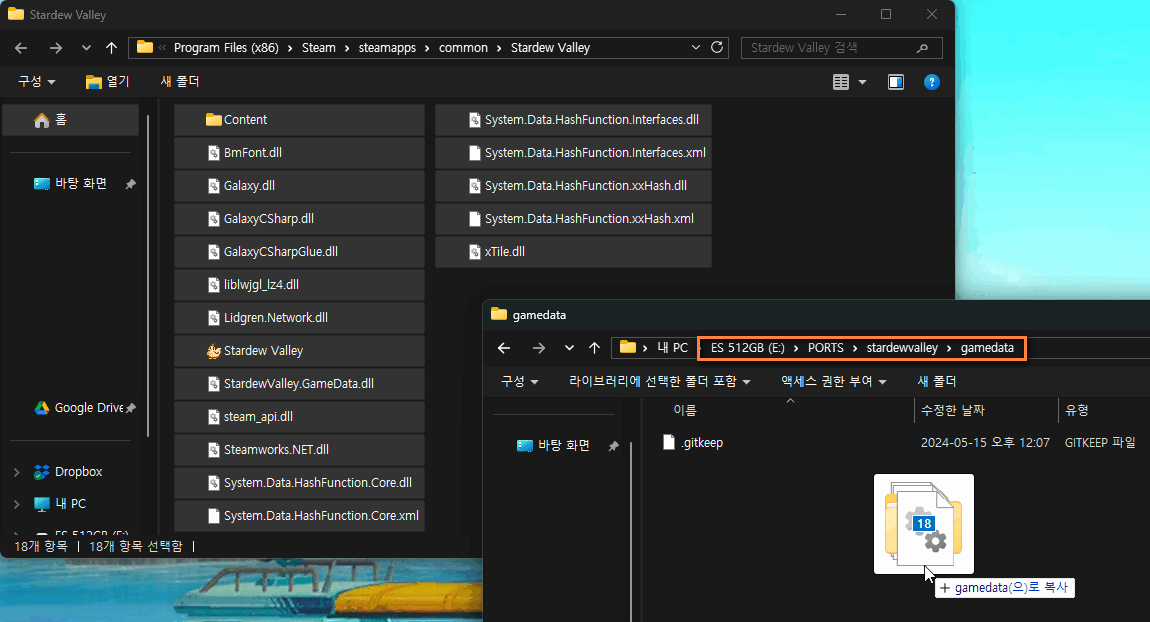This screenshot has width=1150, height=622.
Task: Open 구성 menu in gamedata window
Action: tap(519, 381)
